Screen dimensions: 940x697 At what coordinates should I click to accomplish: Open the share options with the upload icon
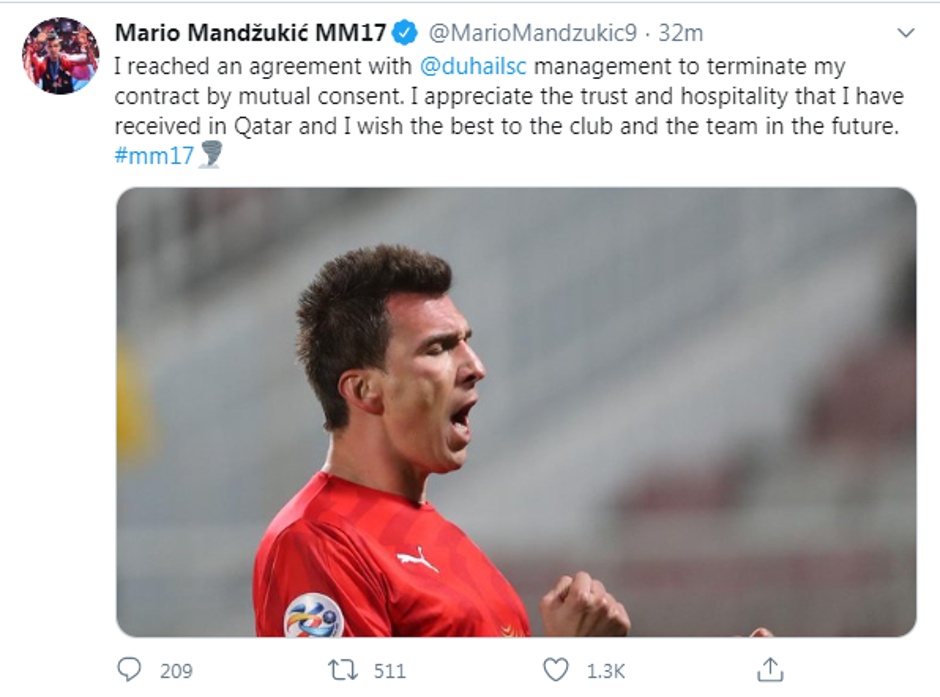tap(770, 669)
